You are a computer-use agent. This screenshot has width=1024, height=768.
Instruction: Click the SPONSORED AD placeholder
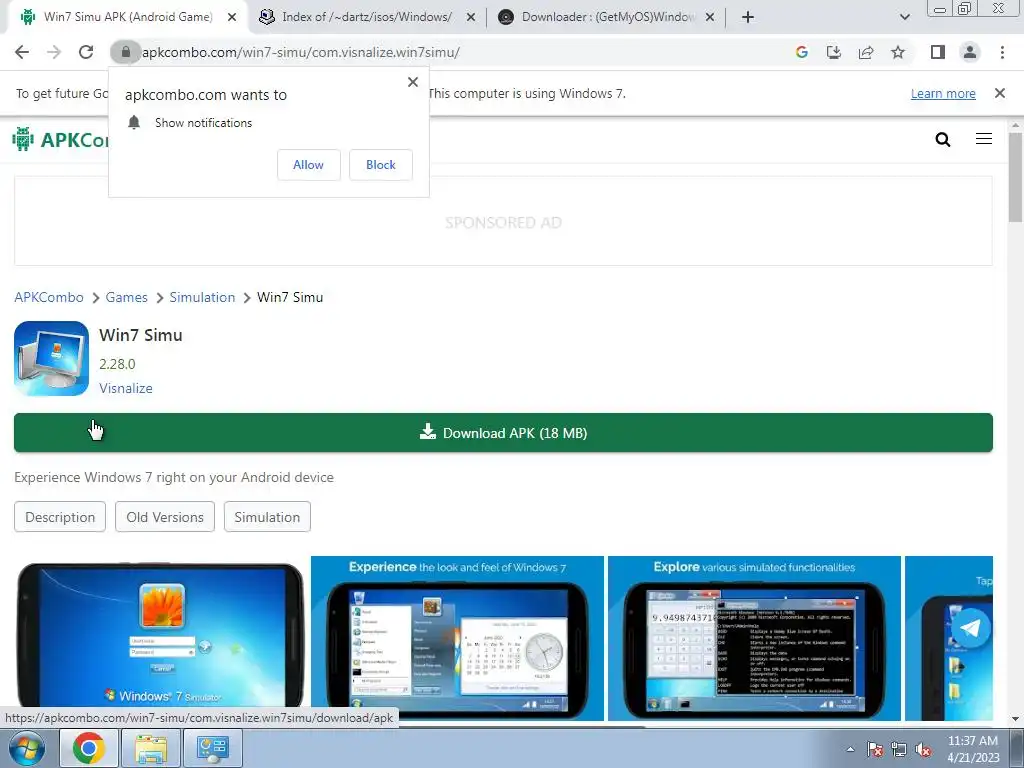pos(504,222)
